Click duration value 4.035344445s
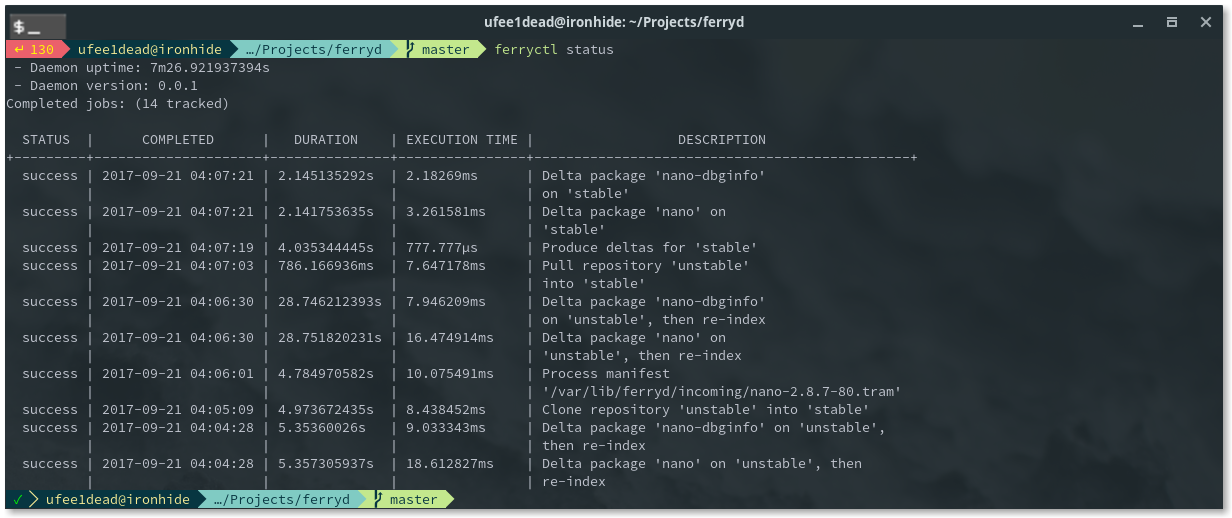The height and width of the screenshot is (518, 1232). click(326, 247)
